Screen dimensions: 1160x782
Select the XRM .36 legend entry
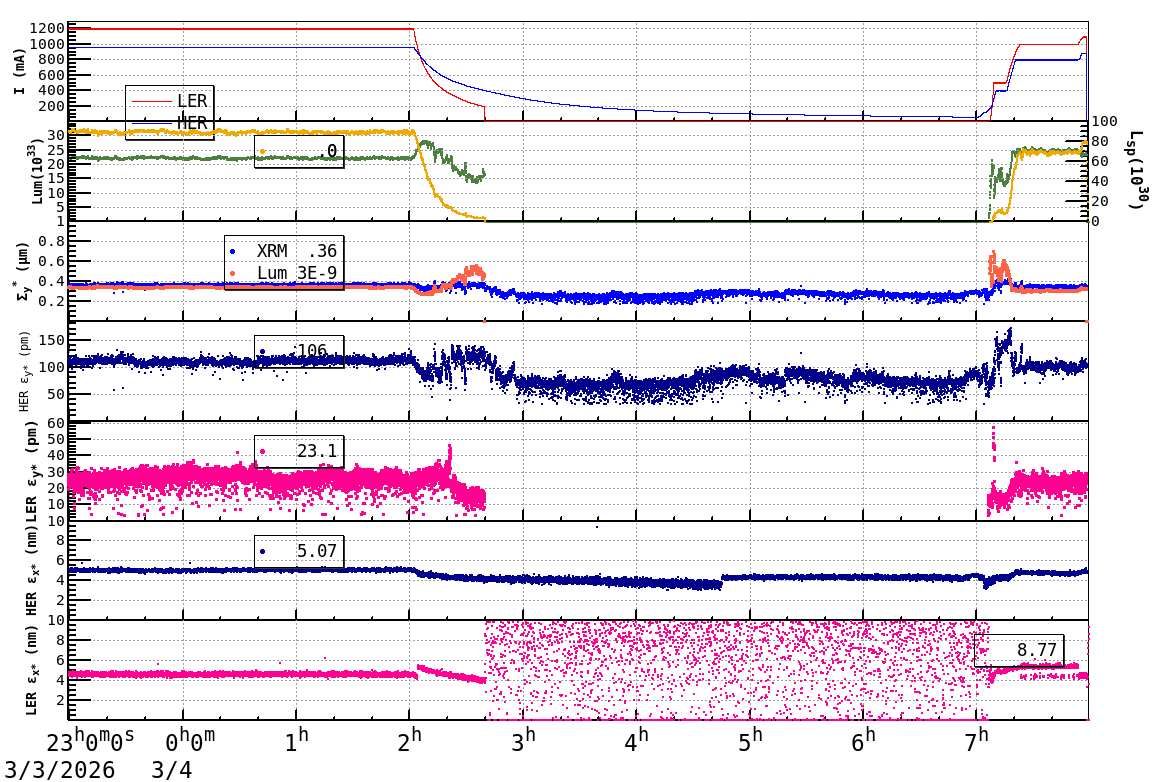pos(296,251)
